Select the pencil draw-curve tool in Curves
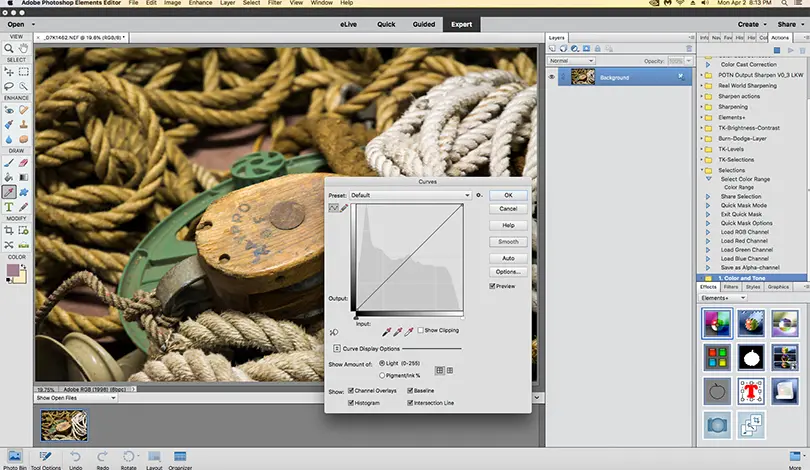Image resolution: width=810 pixels, height=470 pixels. (345, 208)
